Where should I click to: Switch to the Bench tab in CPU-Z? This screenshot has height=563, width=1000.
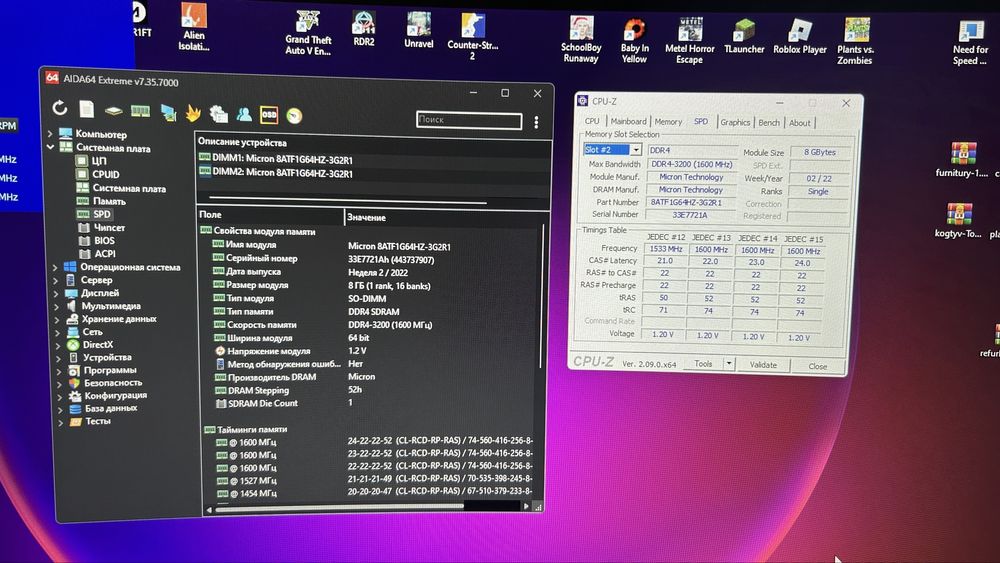point(768,123)
